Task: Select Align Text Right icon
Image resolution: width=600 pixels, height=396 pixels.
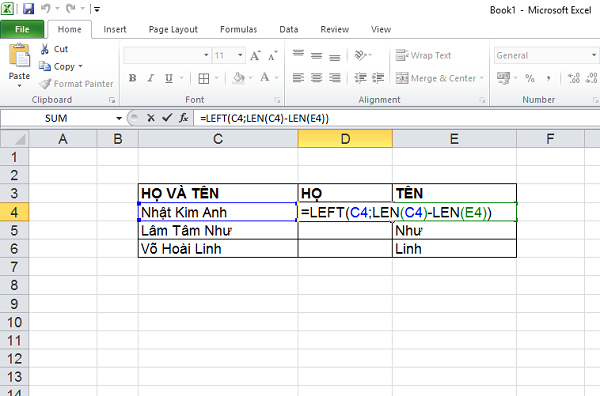Action: click(334, 78)
